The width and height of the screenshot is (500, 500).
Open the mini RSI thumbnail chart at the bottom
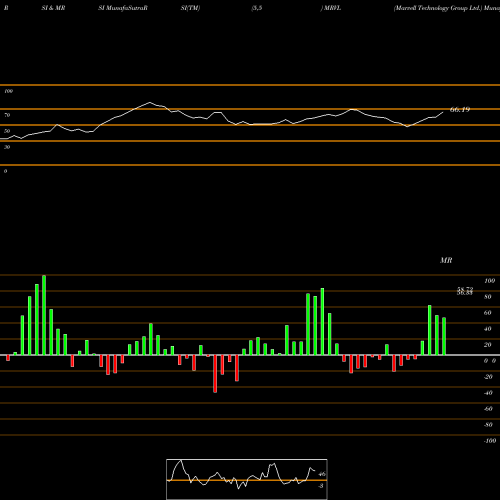pos(247,479)
